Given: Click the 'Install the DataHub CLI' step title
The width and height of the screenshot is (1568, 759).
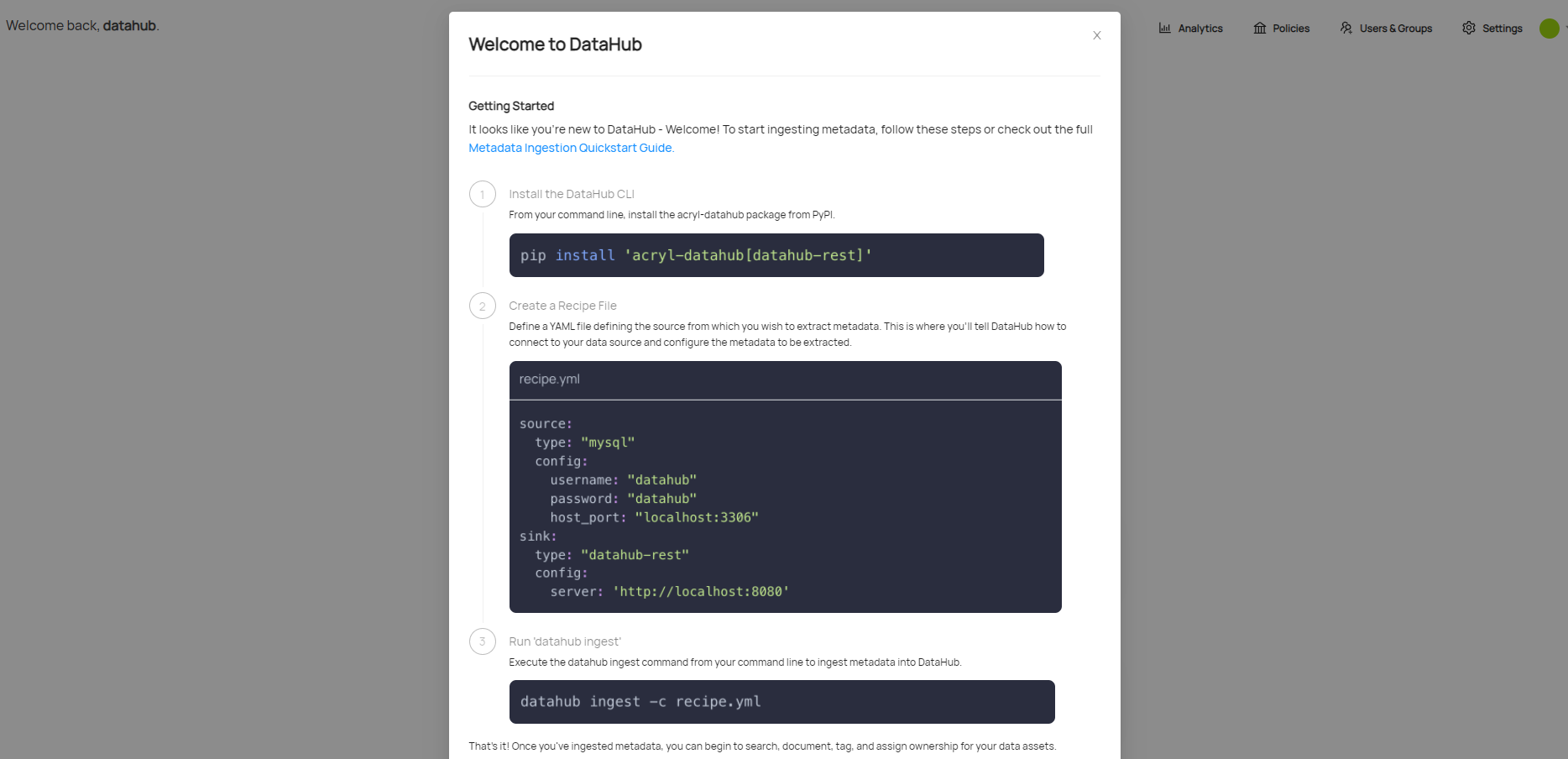Looking at the screenshot, I should [572, 194].
